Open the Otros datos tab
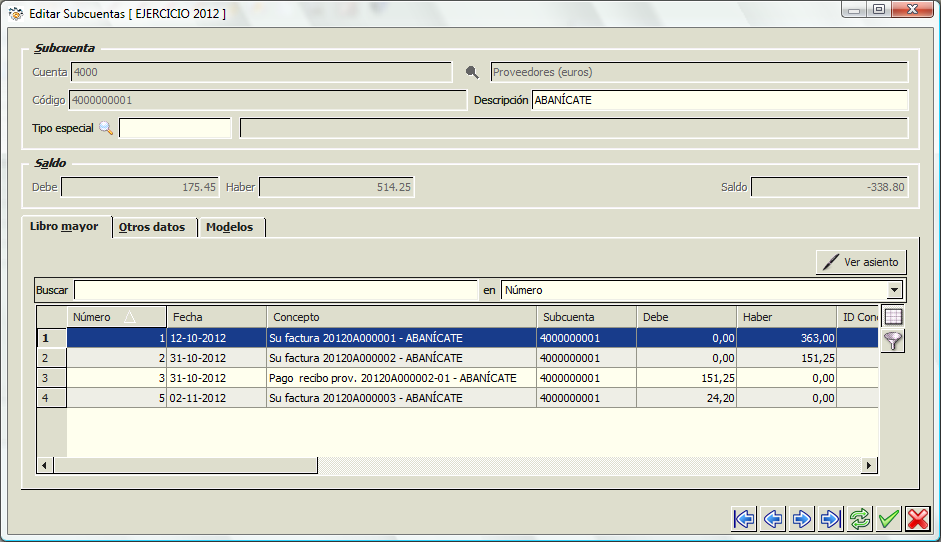This screenshot has height=542, width=941. pyautogui.click(x=152, y=227)
